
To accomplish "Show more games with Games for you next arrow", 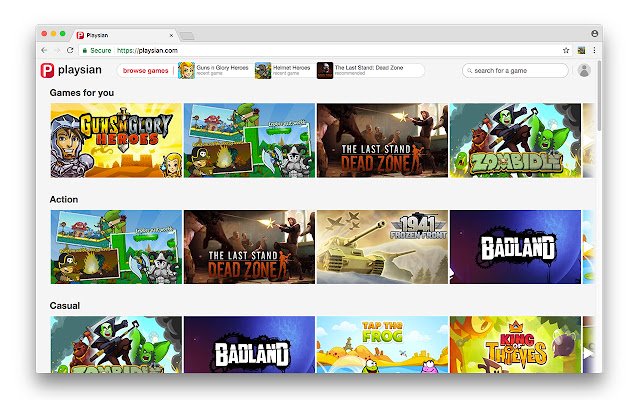I will [x=588, y=140].
